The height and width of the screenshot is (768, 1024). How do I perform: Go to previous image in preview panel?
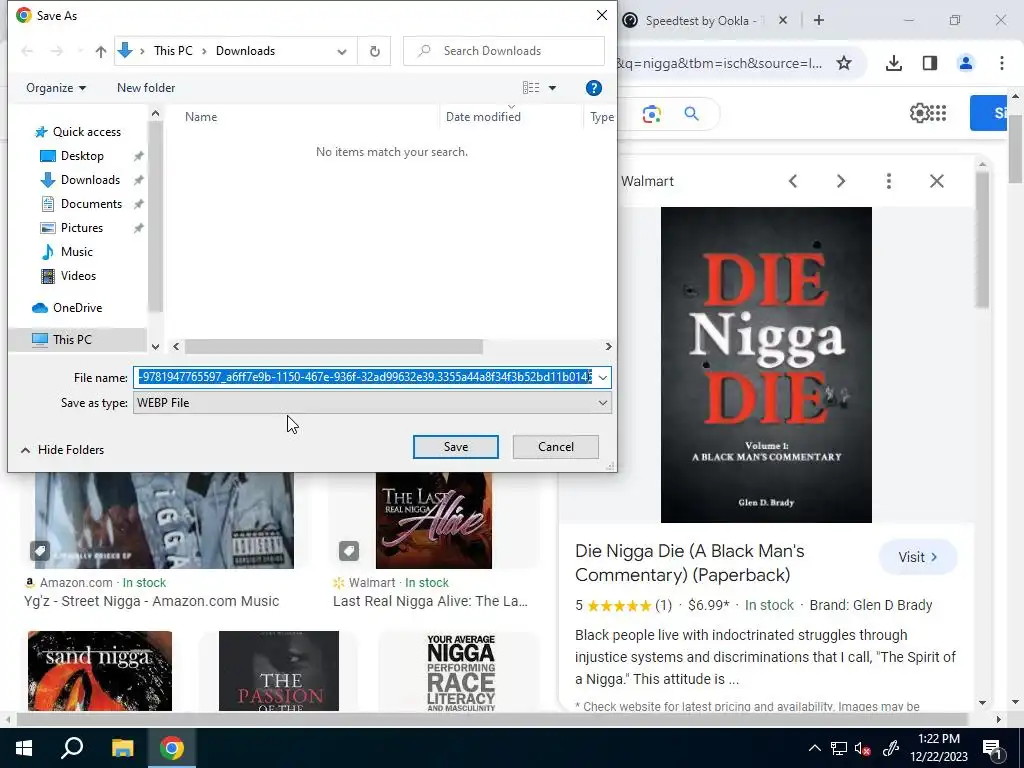793,181
